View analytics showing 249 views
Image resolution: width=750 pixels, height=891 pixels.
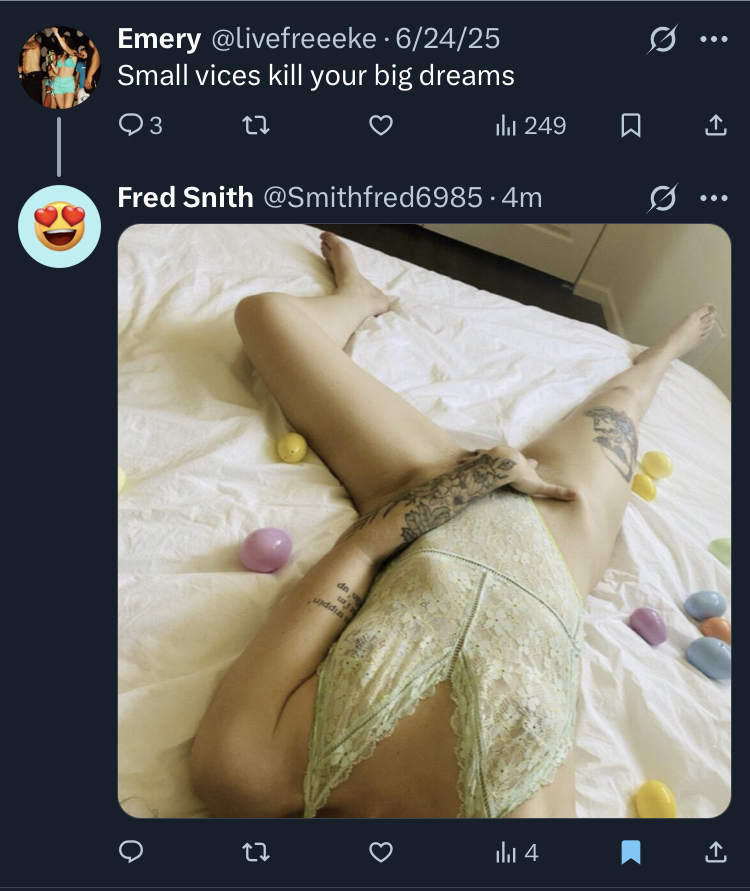click(531, 126)
